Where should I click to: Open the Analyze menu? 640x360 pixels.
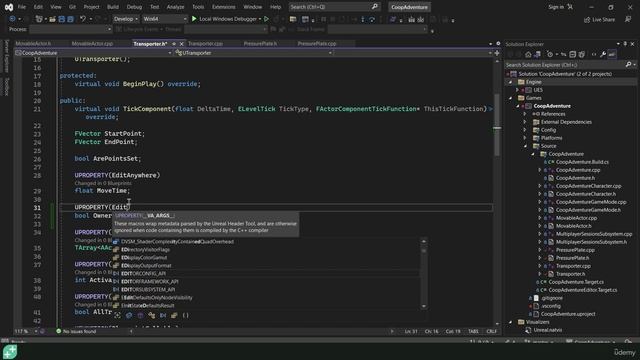[175, 7]
